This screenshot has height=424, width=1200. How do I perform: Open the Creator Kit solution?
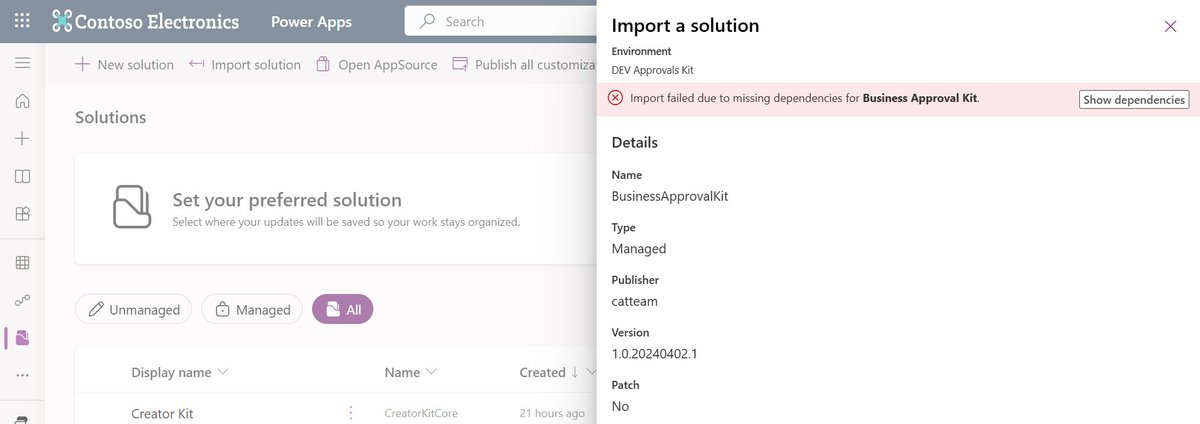(162, 413)
